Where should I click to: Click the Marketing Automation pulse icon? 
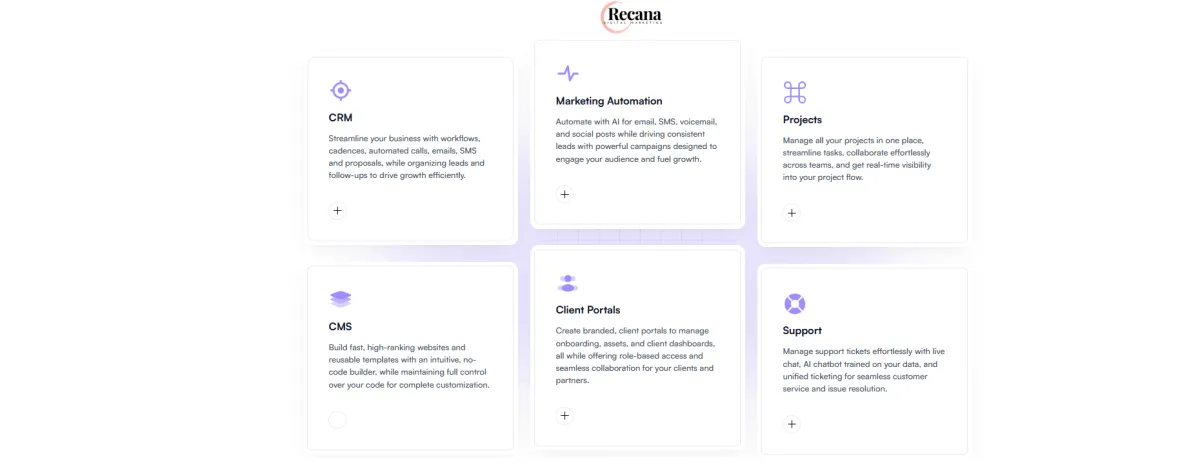567,73
